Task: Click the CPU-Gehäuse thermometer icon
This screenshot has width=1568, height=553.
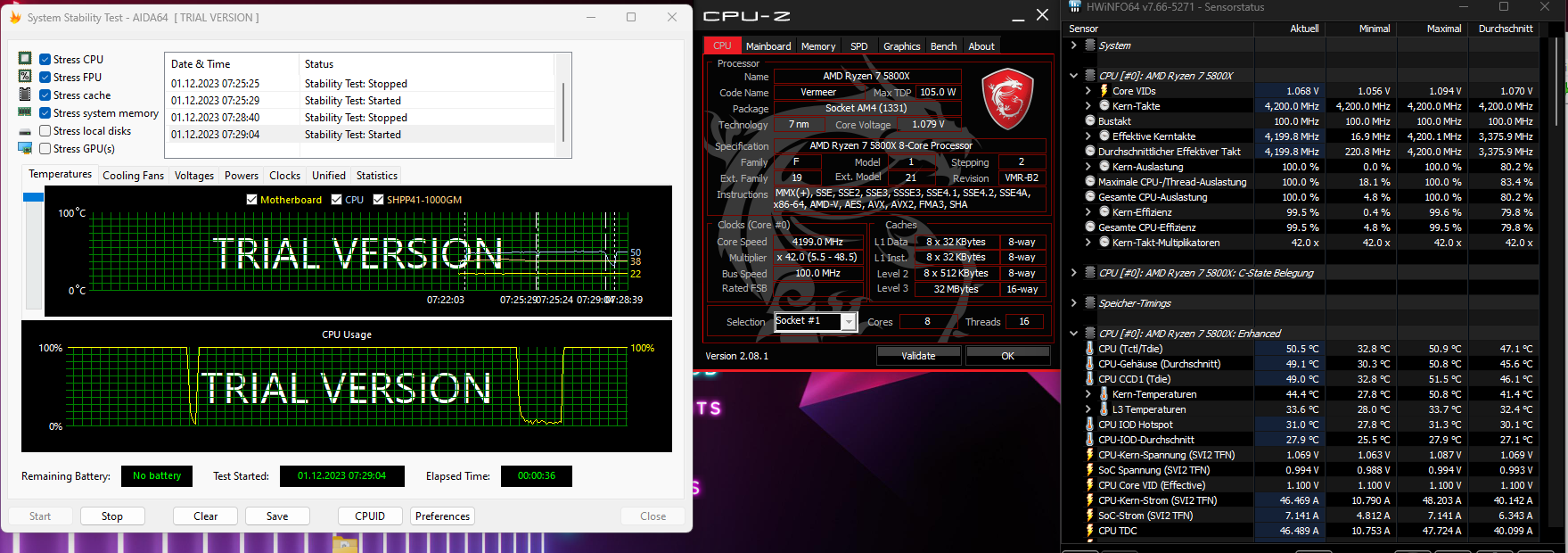Action: point(1090,364)
